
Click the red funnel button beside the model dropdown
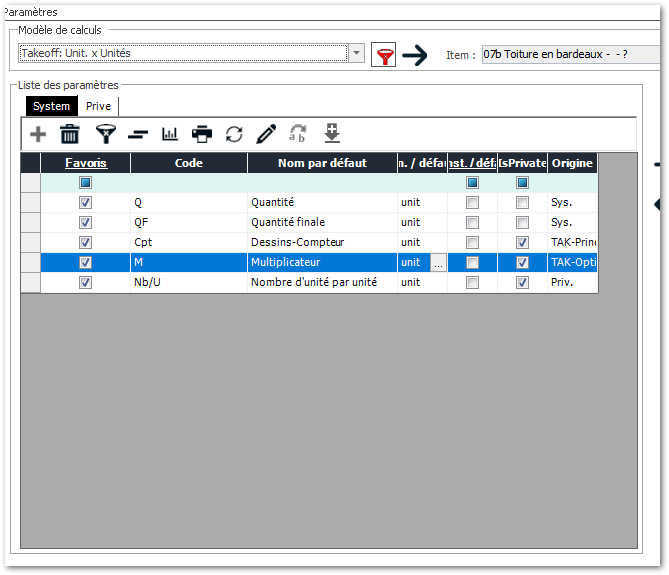pos(383,54)
